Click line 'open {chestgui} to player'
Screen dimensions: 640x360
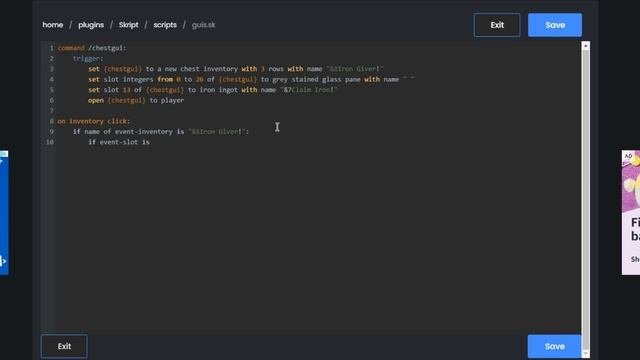[x=136, y=100]
